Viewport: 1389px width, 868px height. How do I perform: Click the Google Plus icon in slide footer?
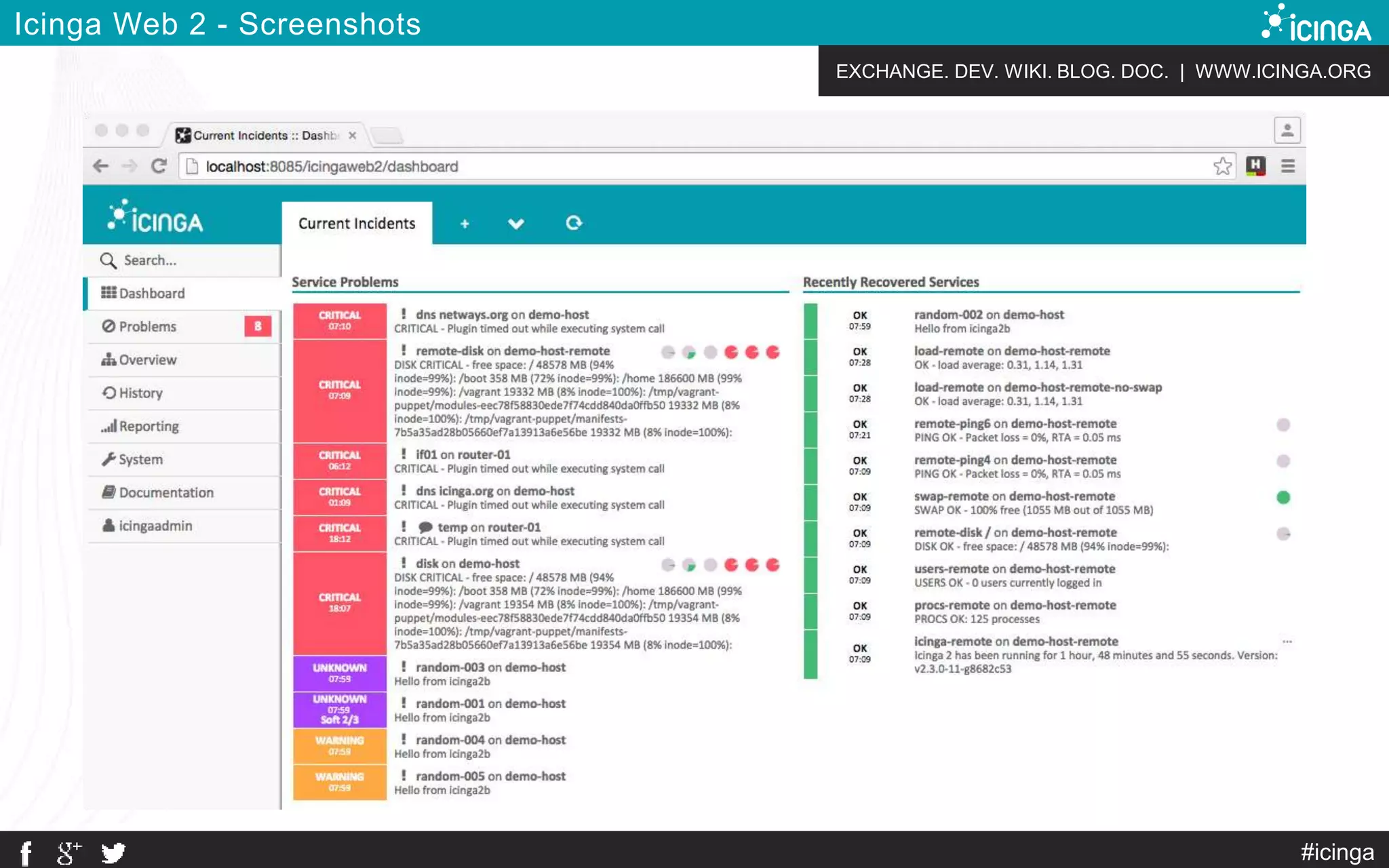tap(69, 853)
